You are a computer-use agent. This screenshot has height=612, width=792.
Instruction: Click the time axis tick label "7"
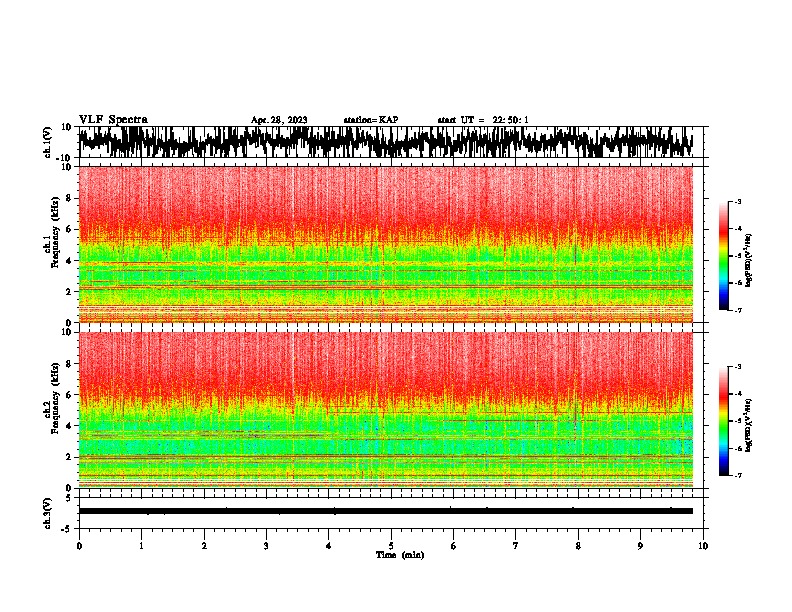[x=516, y=546]
